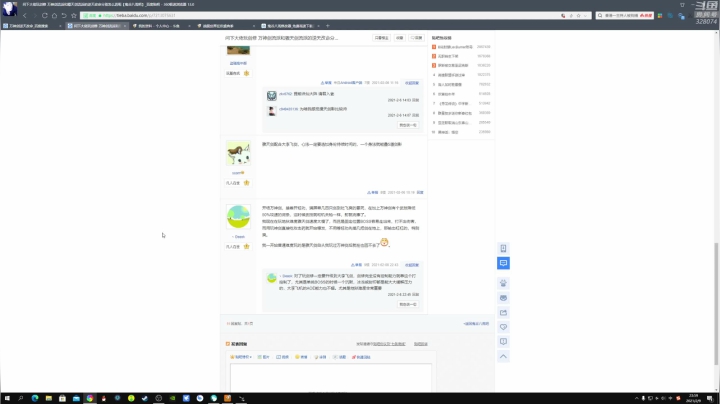720x404 pixels.
Task: Open the green planet avatar of user Dawn
Action: tap(238, 217)
